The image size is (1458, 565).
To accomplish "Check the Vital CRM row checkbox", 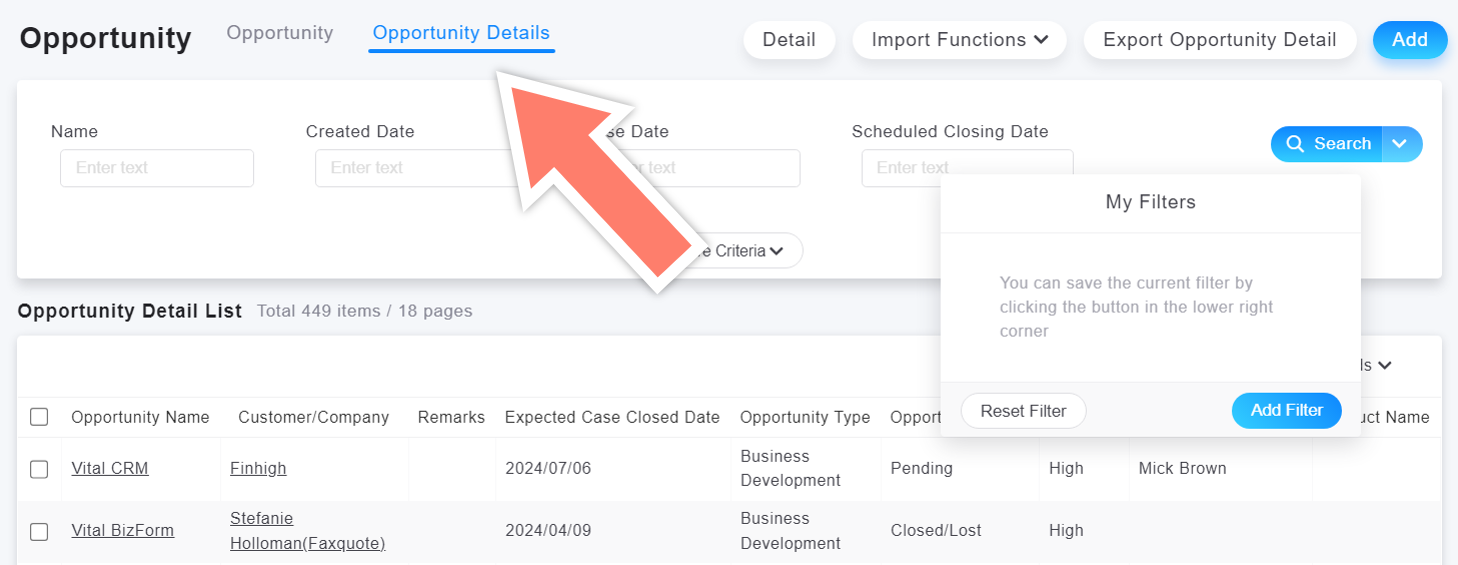I will 39,468.
